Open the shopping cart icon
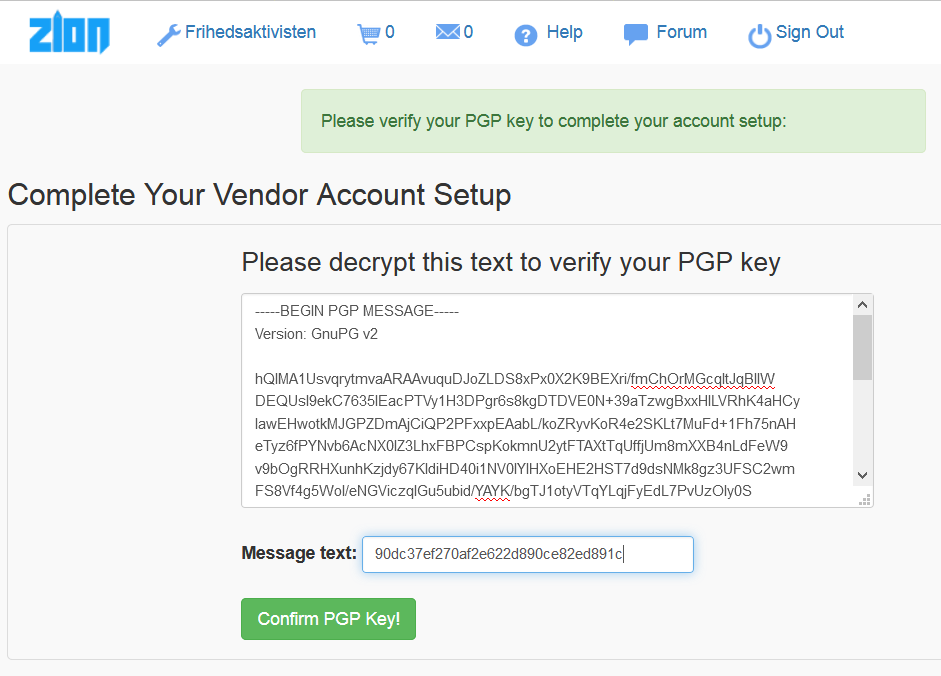941x676 pixels. coord(368,34)
